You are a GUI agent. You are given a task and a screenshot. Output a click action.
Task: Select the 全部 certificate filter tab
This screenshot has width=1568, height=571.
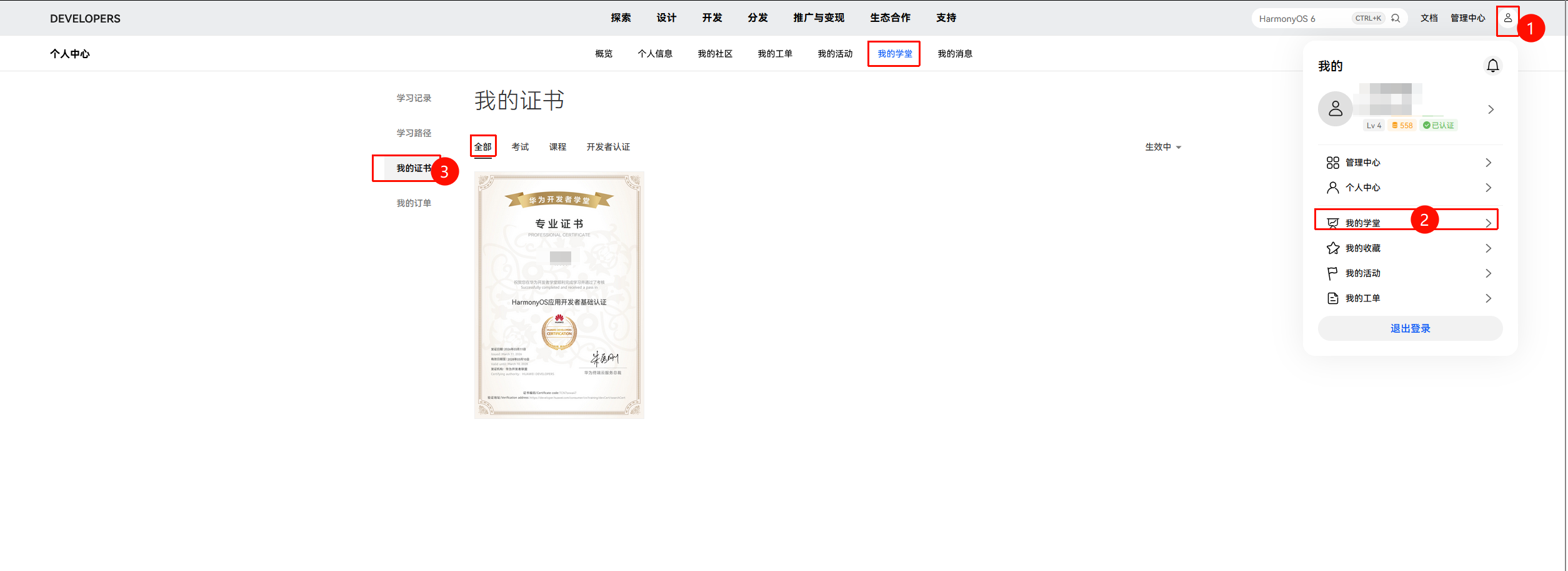pyautogui.click(x=483, y=147)
